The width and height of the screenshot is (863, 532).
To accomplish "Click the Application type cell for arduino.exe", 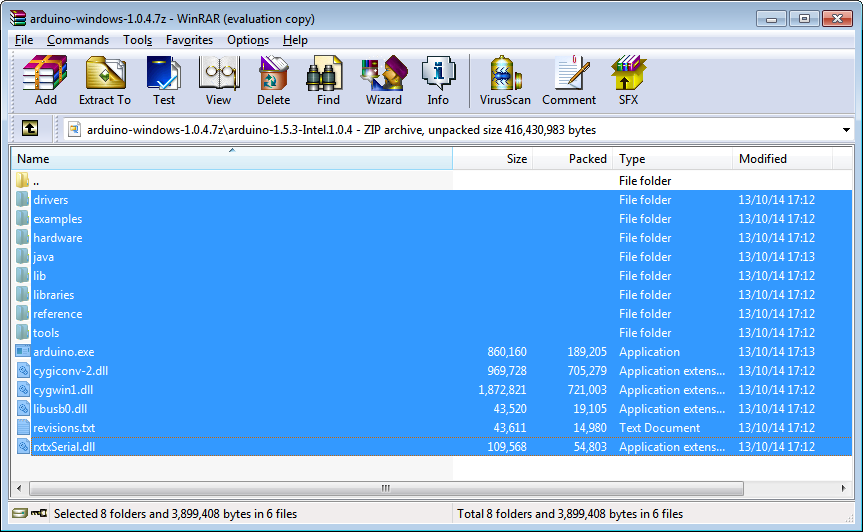I will [649, 352].
